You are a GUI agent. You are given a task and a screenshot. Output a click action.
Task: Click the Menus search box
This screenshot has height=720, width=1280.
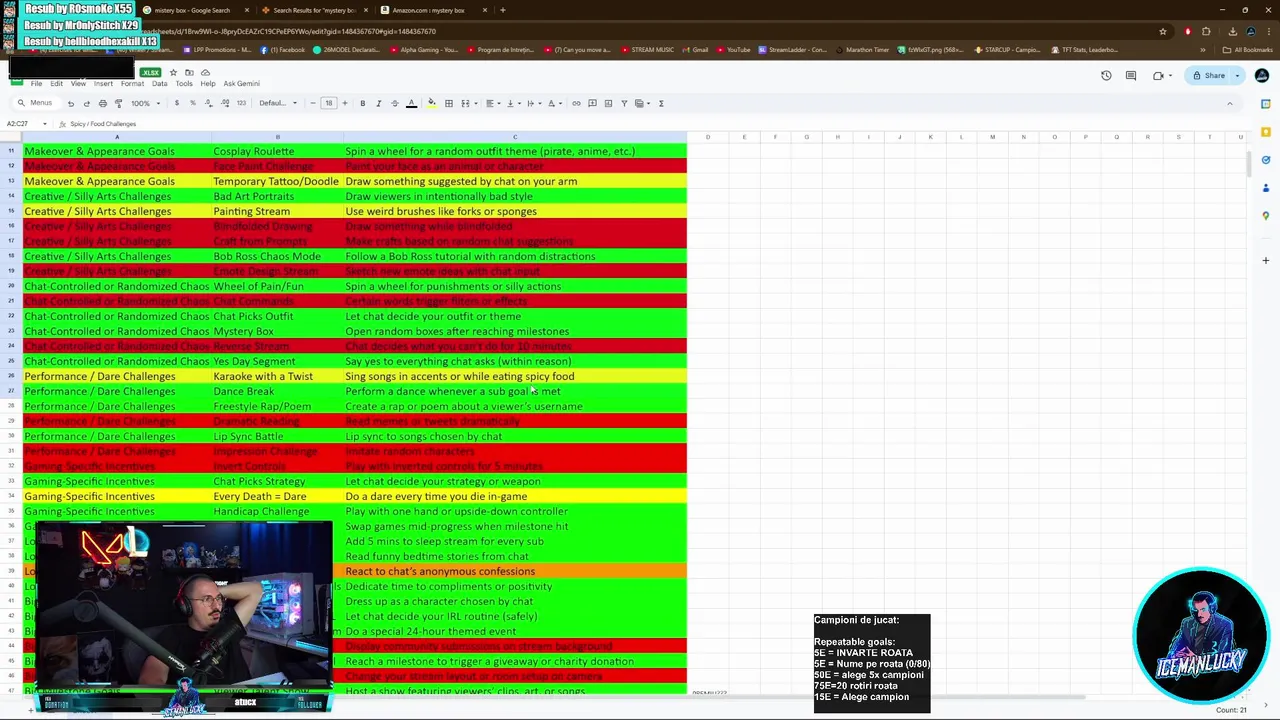tap(36, 103)
